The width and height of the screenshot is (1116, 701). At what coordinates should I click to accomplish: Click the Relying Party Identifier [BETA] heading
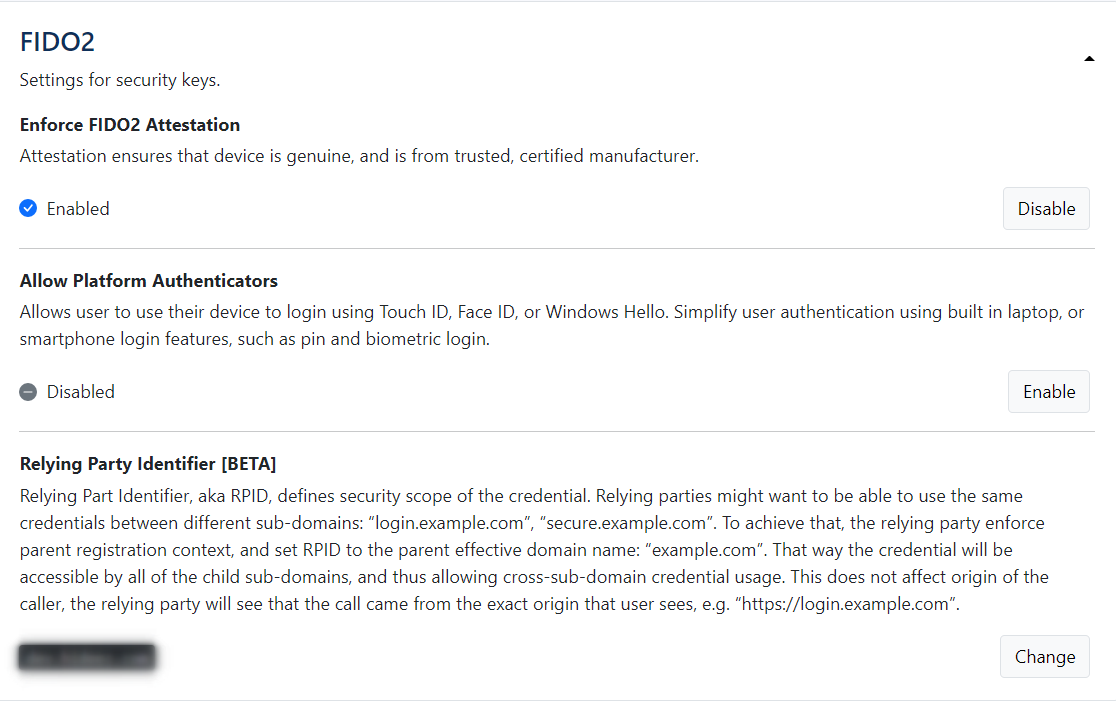[x=147, y=464]
